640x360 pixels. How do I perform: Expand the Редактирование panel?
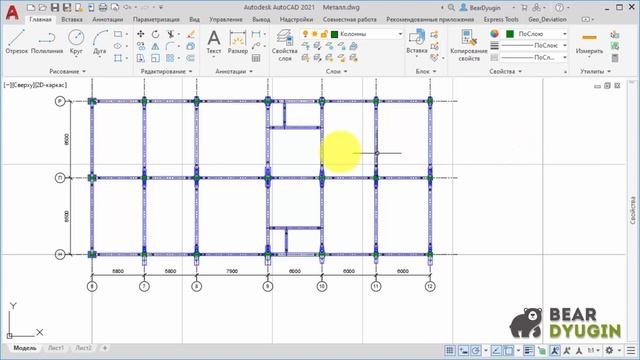coord(166,71)
